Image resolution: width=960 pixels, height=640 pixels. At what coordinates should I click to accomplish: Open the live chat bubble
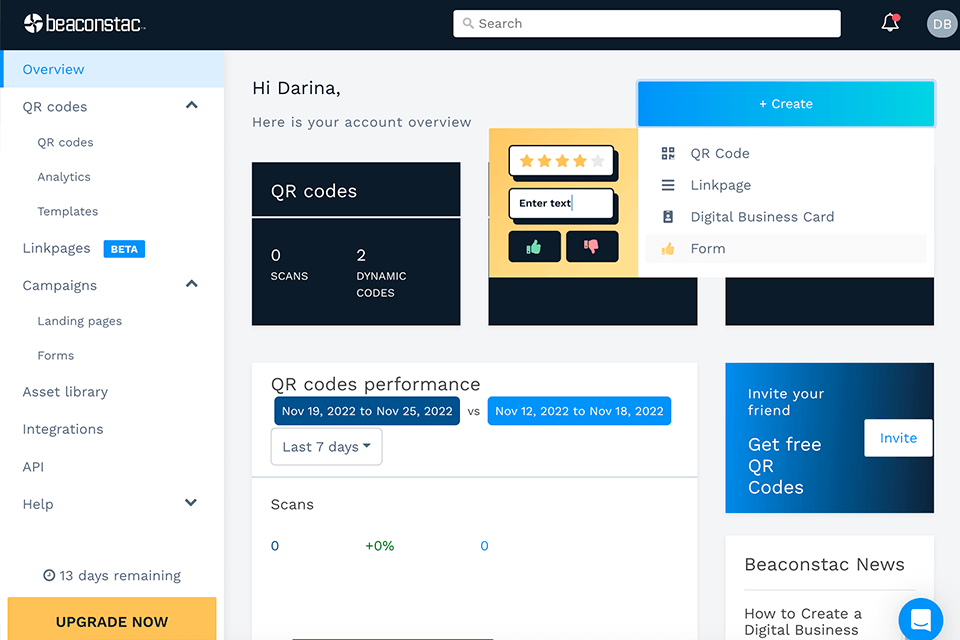click(x=920, y=619)
